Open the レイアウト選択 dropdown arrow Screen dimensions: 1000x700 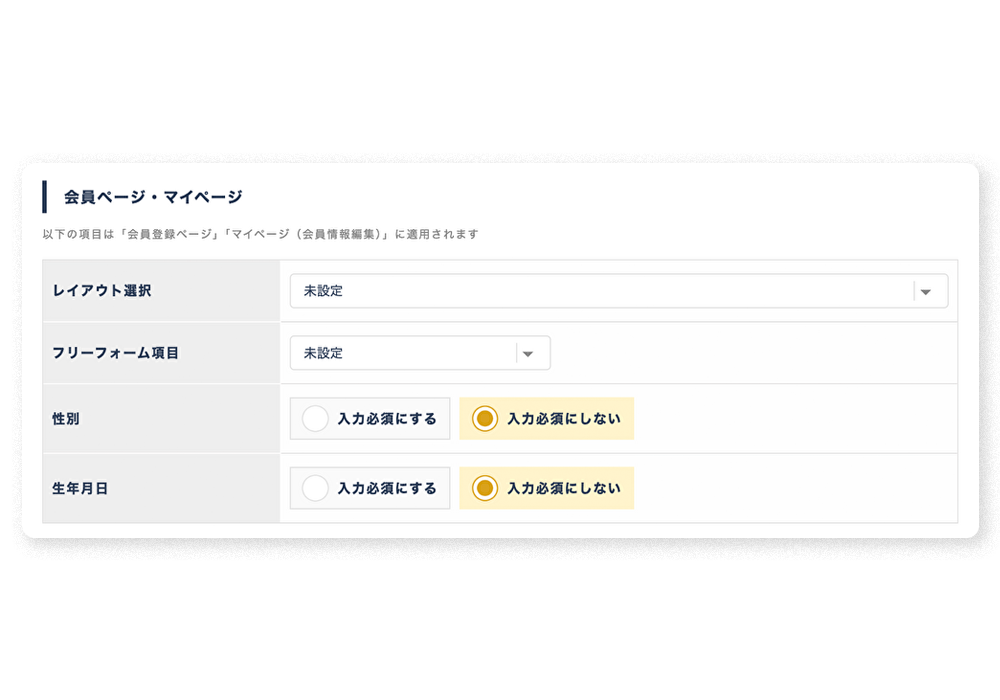926,291
